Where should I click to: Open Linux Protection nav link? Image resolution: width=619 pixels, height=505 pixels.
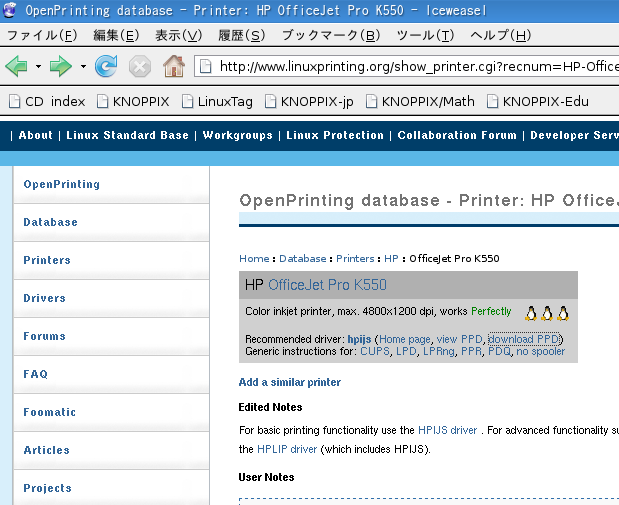335,135
